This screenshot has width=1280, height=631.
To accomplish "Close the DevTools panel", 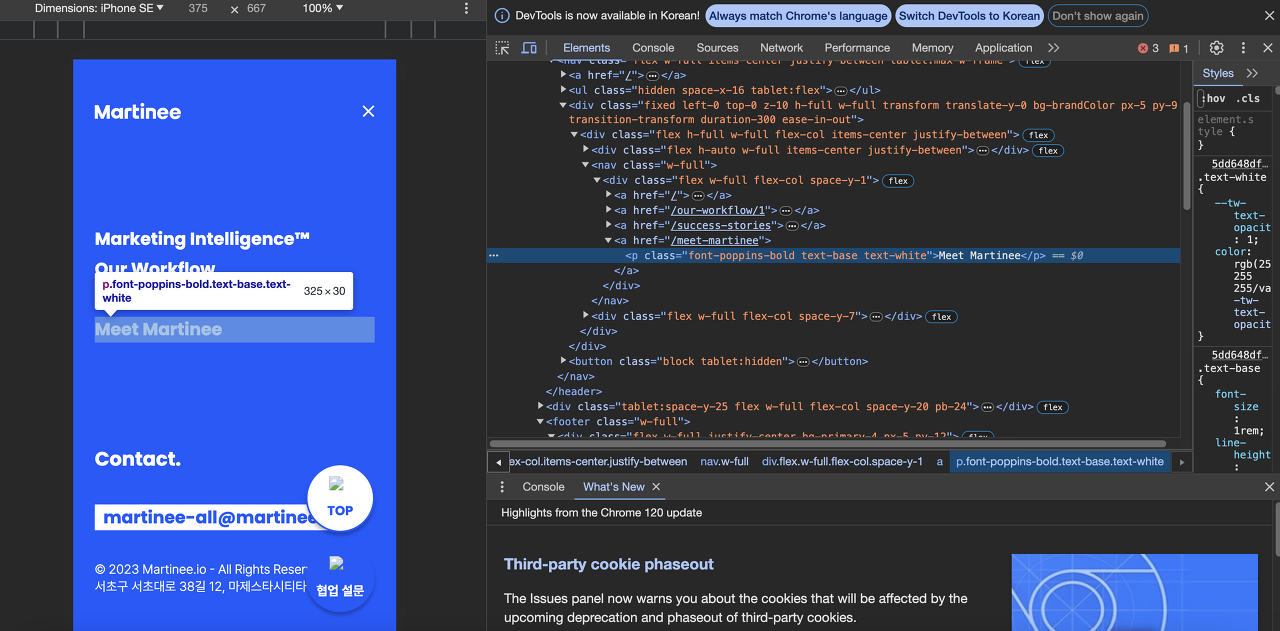I will point(1268,48).
